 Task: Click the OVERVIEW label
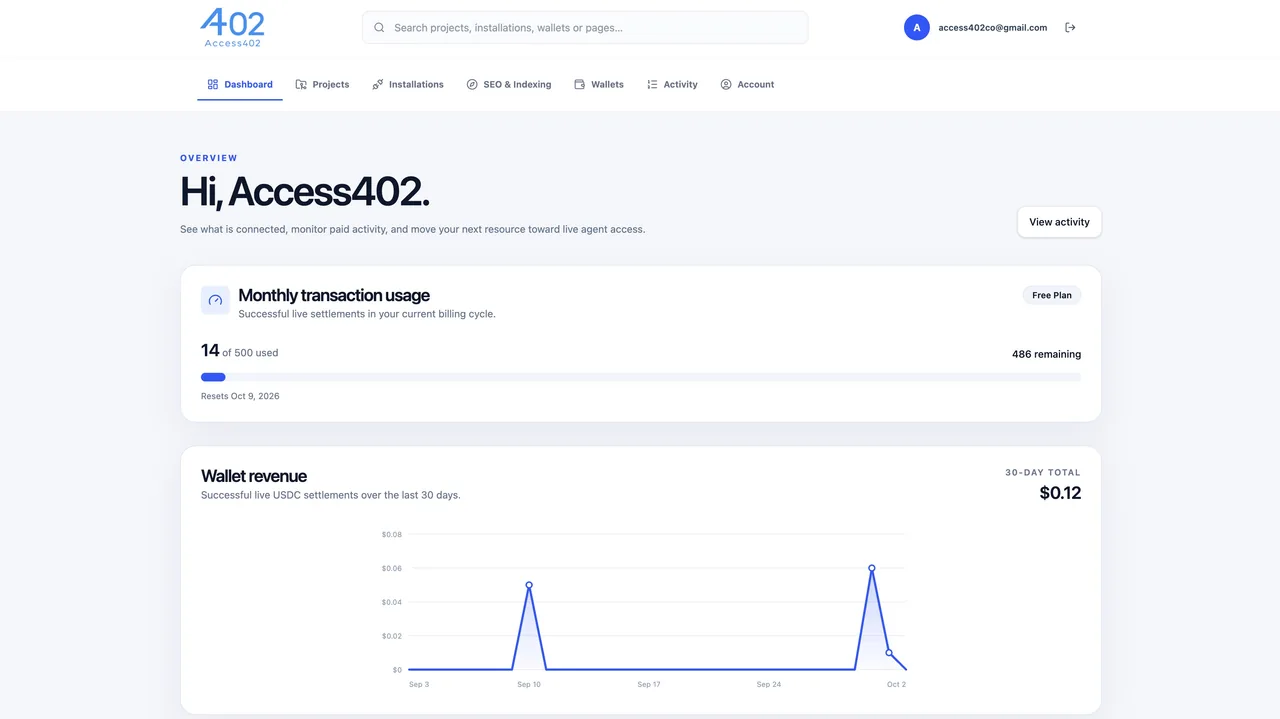click(209, 158)
